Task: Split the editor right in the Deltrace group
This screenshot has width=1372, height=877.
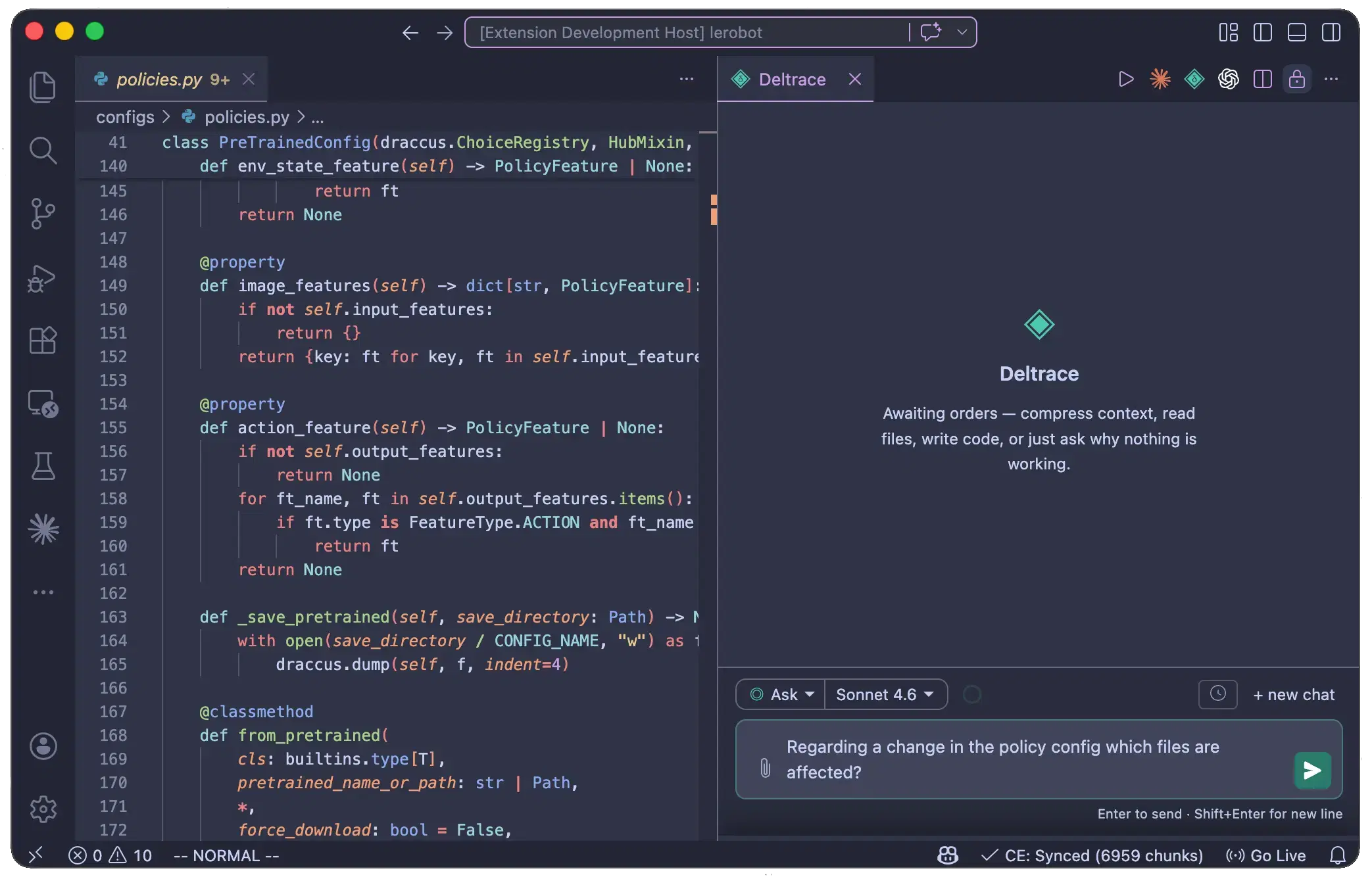Action: tap(1262, 80)
